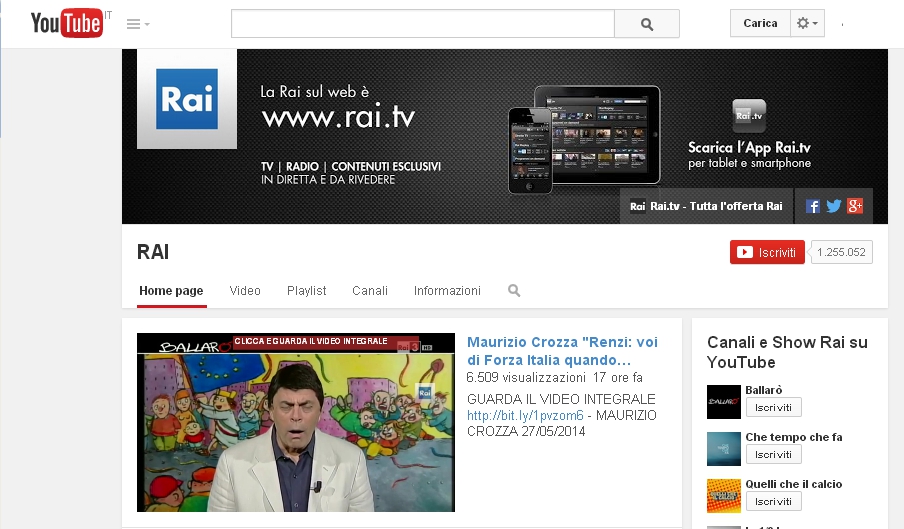This screenshot has width=904, height=529.
Task: Play the Ballarò Crozza video thumbnail
Action: click(x=296, y=422)
